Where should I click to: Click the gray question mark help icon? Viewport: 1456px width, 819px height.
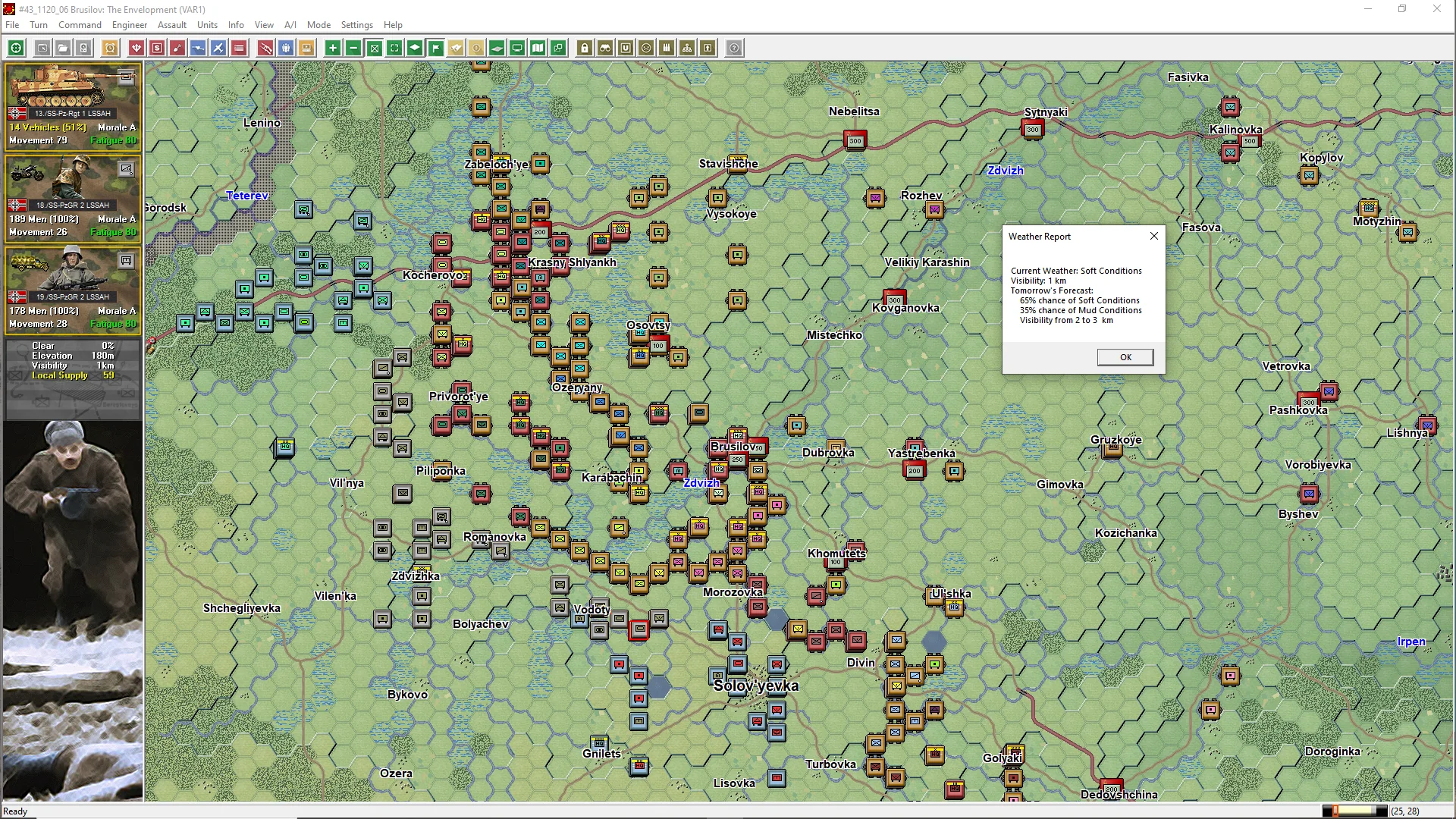[x=734, y=48]
